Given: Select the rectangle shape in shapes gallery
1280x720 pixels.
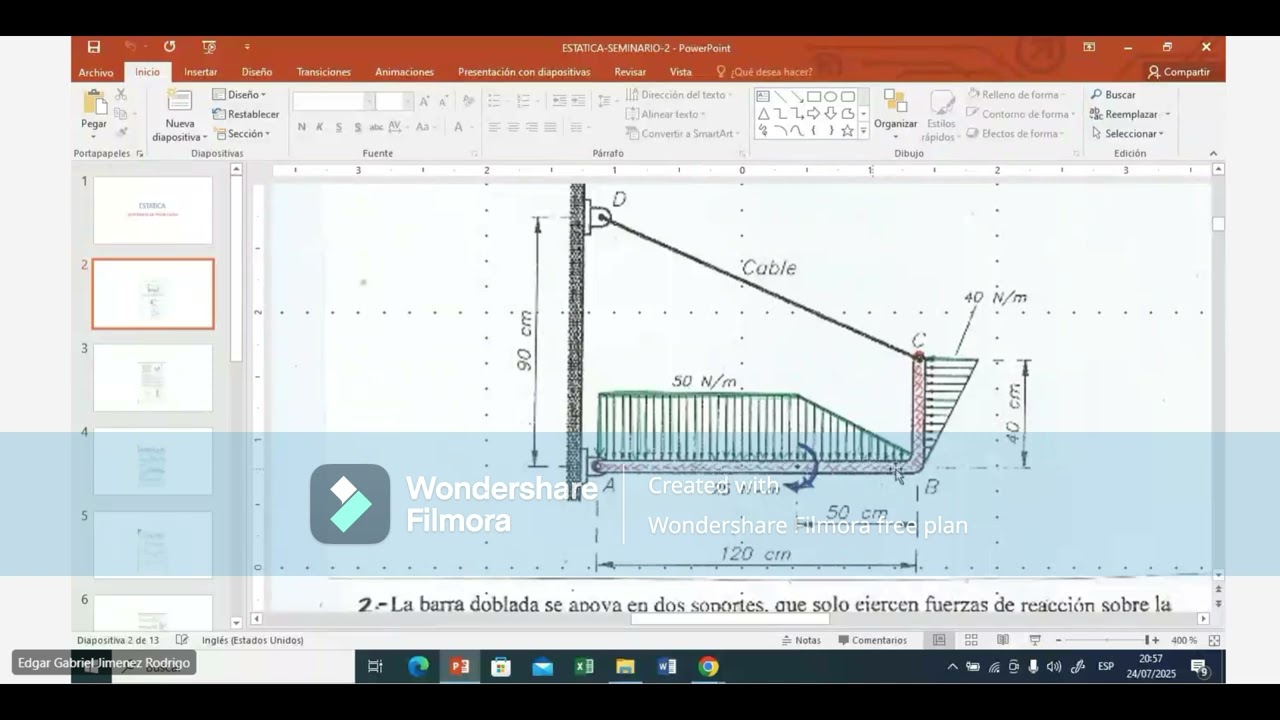Looking at the screenshot, I should (x=814, y=97).
